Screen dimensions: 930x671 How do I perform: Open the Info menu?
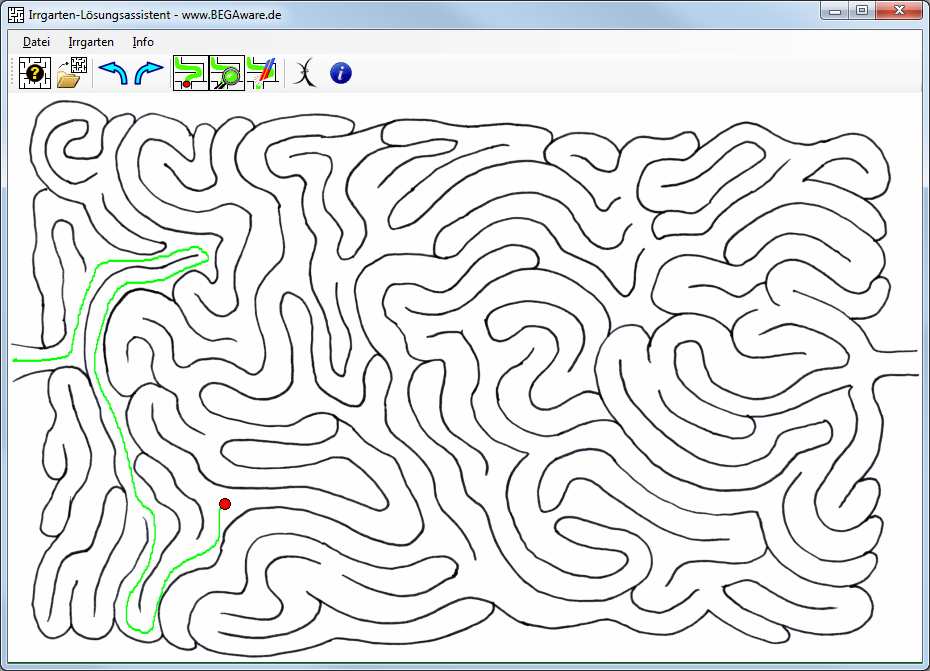pyautogui.click(x=143, y=42)
